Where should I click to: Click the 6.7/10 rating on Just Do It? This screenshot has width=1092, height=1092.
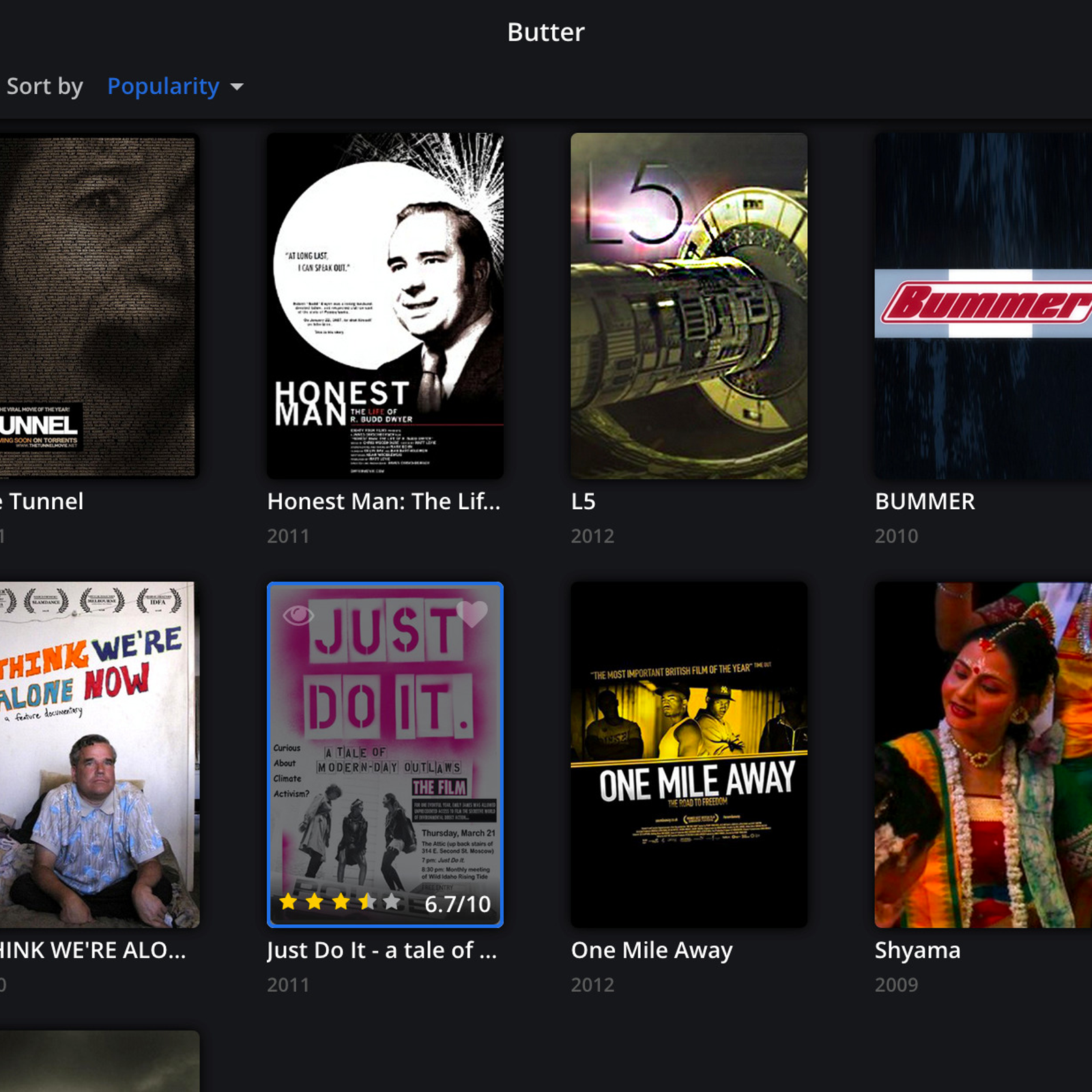(457, 904)
